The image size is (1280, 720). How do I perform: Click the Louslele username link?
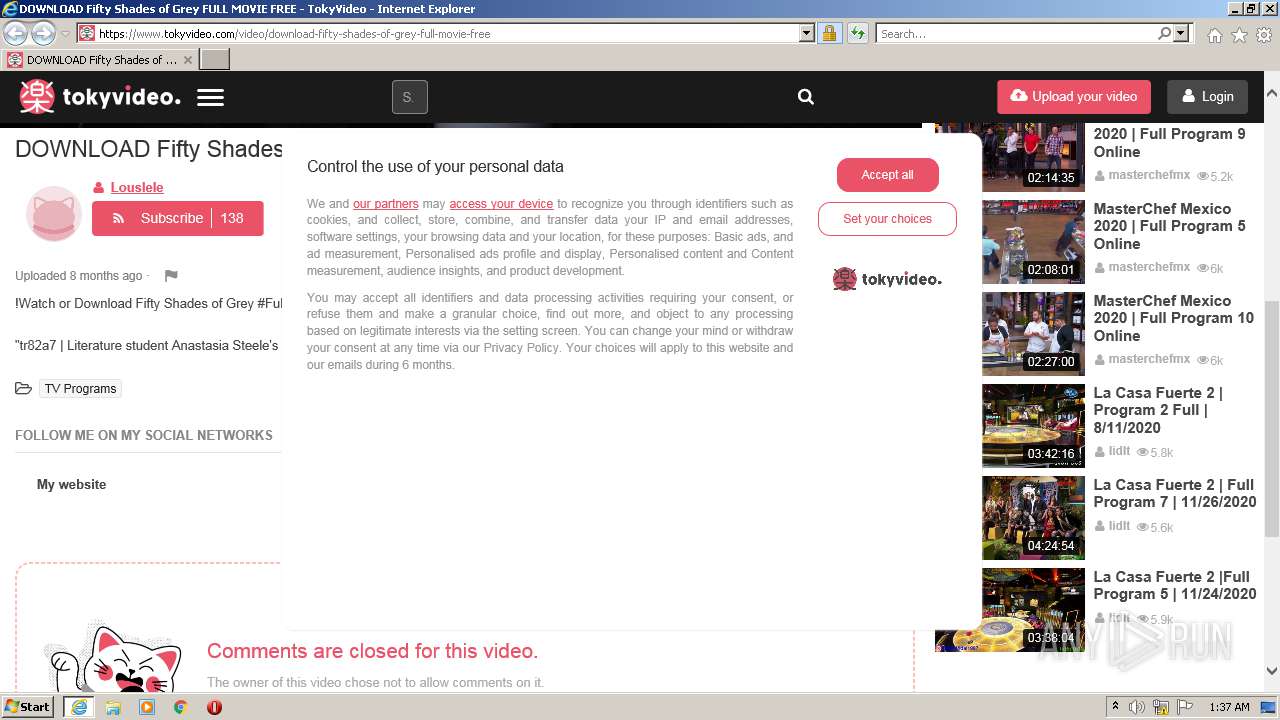pos(137,187)
